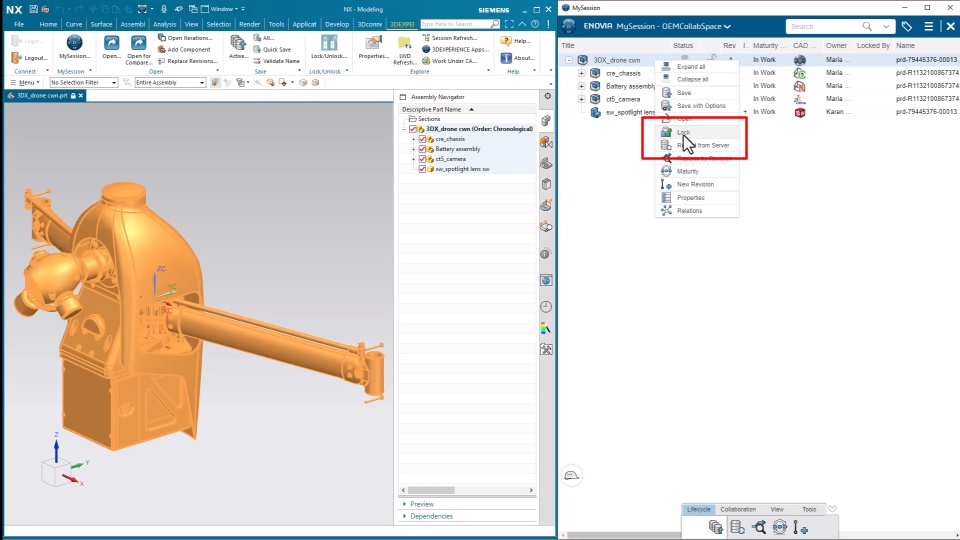The width and height of the screenshot is (960, 540).
Task: Click the New Revision icon in Lifecycle toolbar
Action: click(800, 527)
